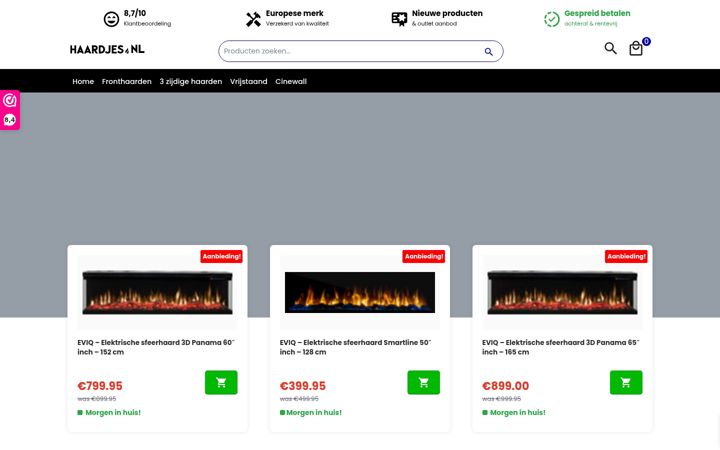
Task: Go to Home menu item
Action: [x=83, y=81]
